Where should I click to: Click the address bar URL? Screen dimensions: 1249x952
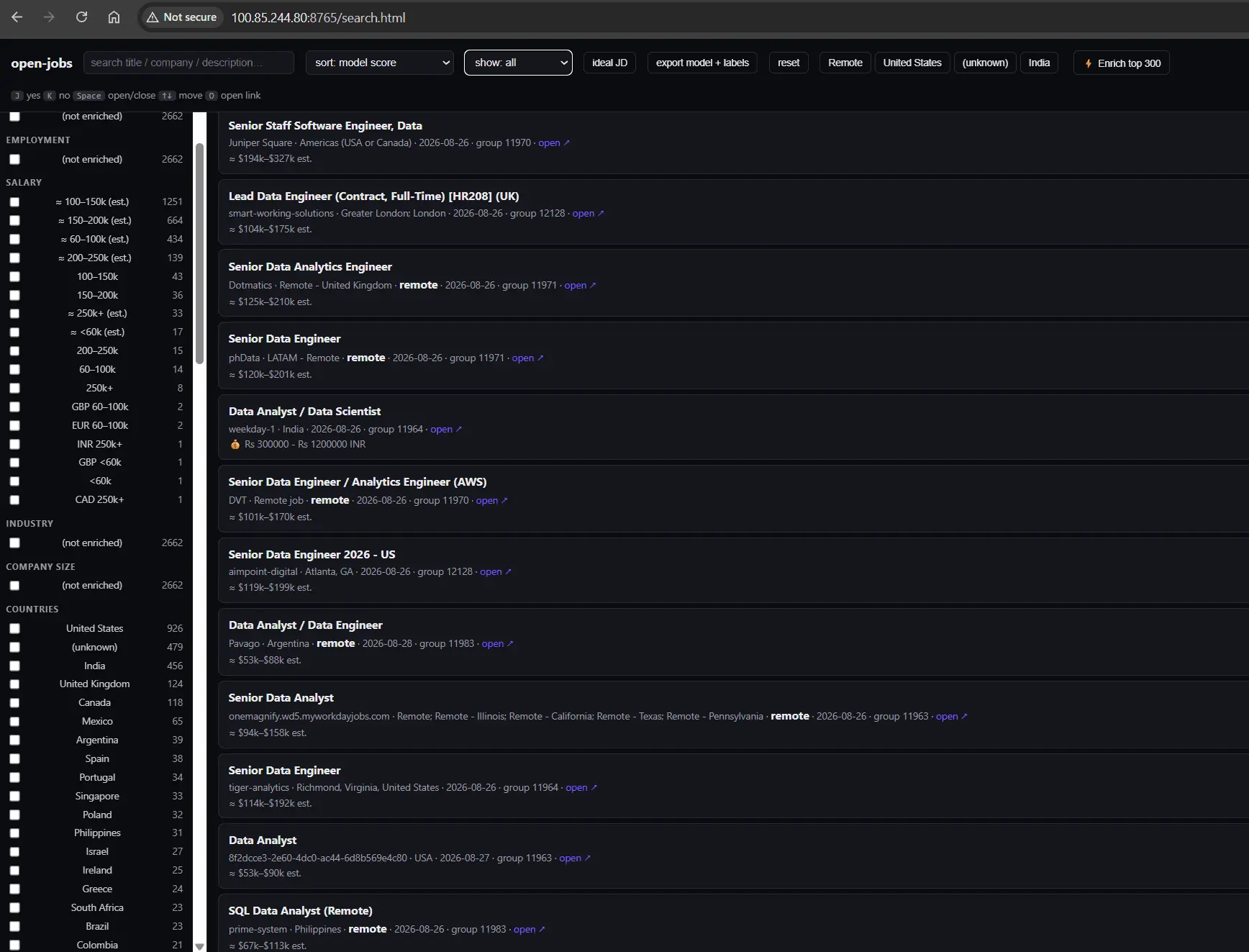point(318,17)
